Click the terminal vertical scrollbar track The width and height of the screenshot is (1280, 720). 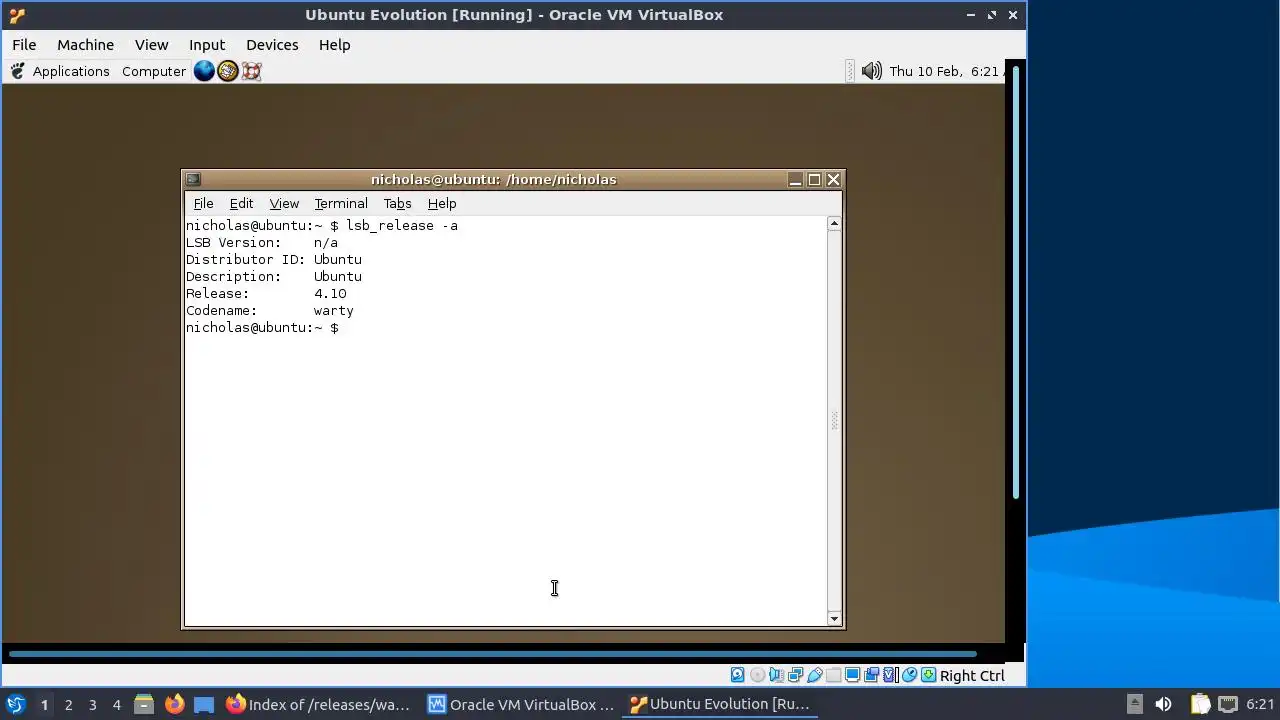point(834,421)
